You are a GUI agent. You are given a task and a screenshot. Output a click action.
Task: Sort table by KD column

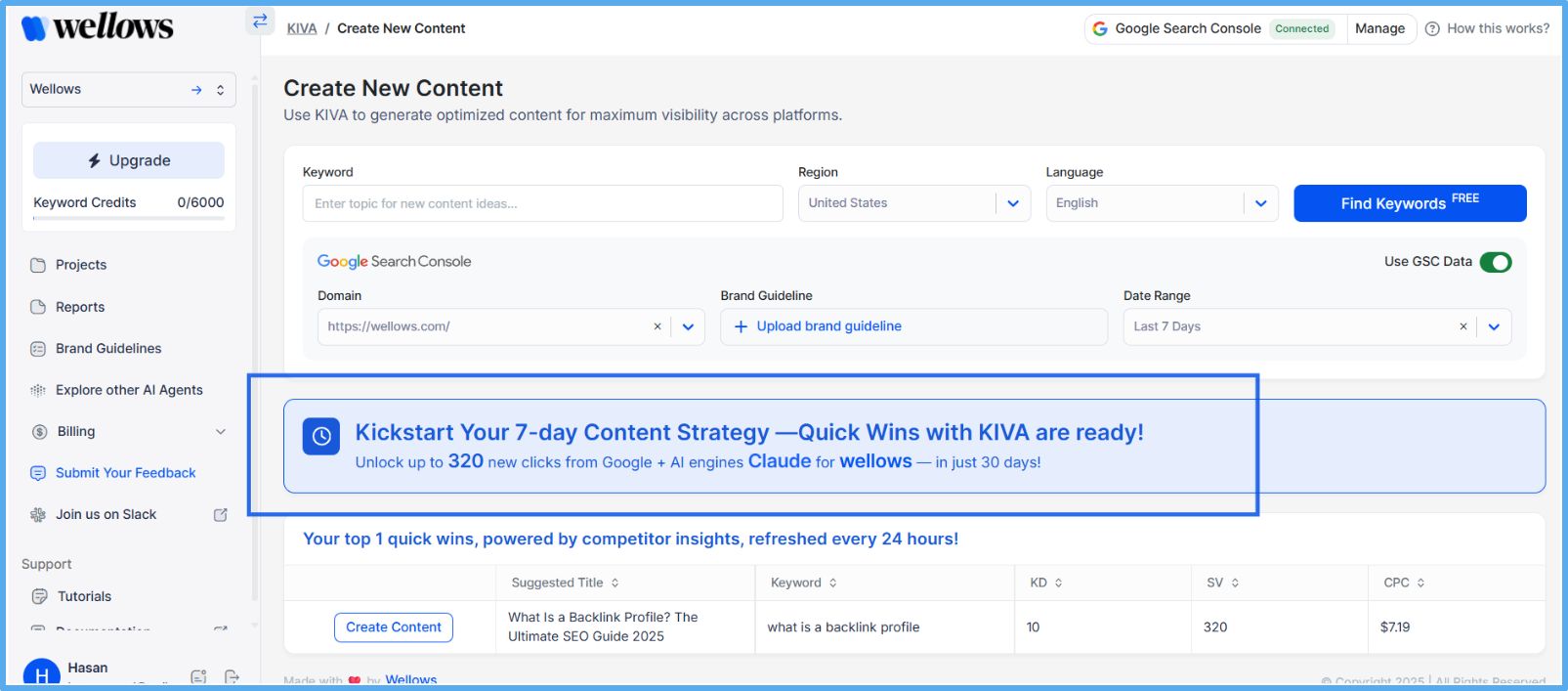[1058, 583]
